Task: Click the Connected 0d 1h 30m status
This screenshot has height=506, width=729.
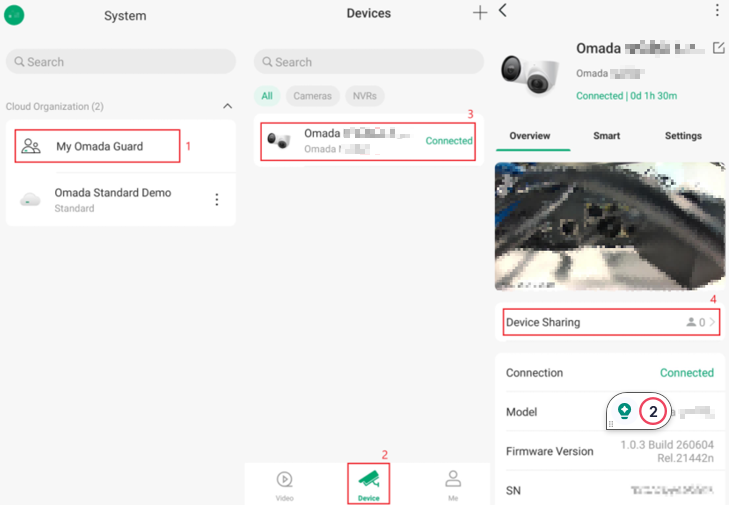Action: 626,96
